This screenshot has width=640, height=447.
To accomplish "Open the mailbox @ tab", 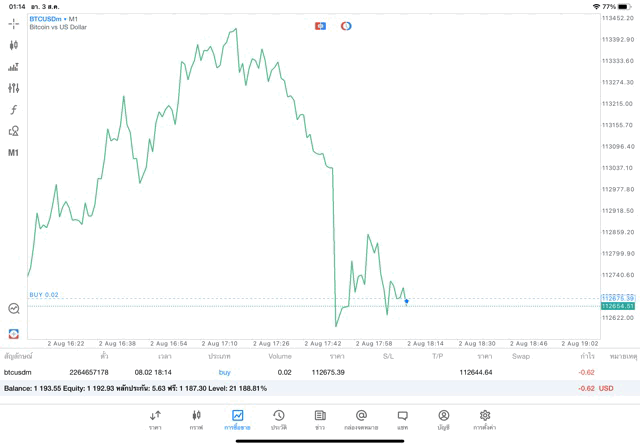I will click(361, 419).
